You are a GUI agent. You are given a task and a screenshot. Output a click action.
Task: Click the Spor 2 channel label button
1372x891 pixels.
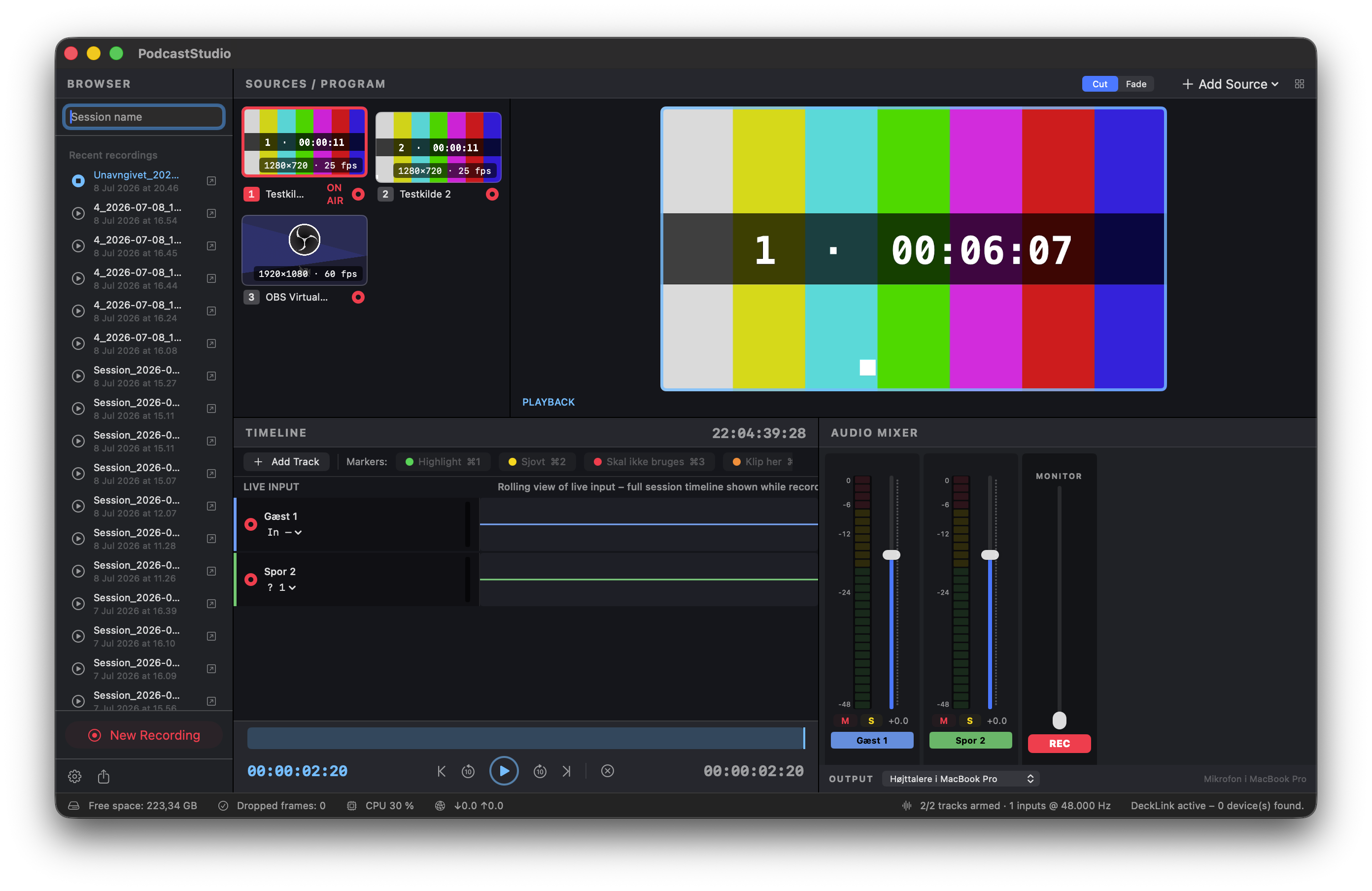pos(970,741)
